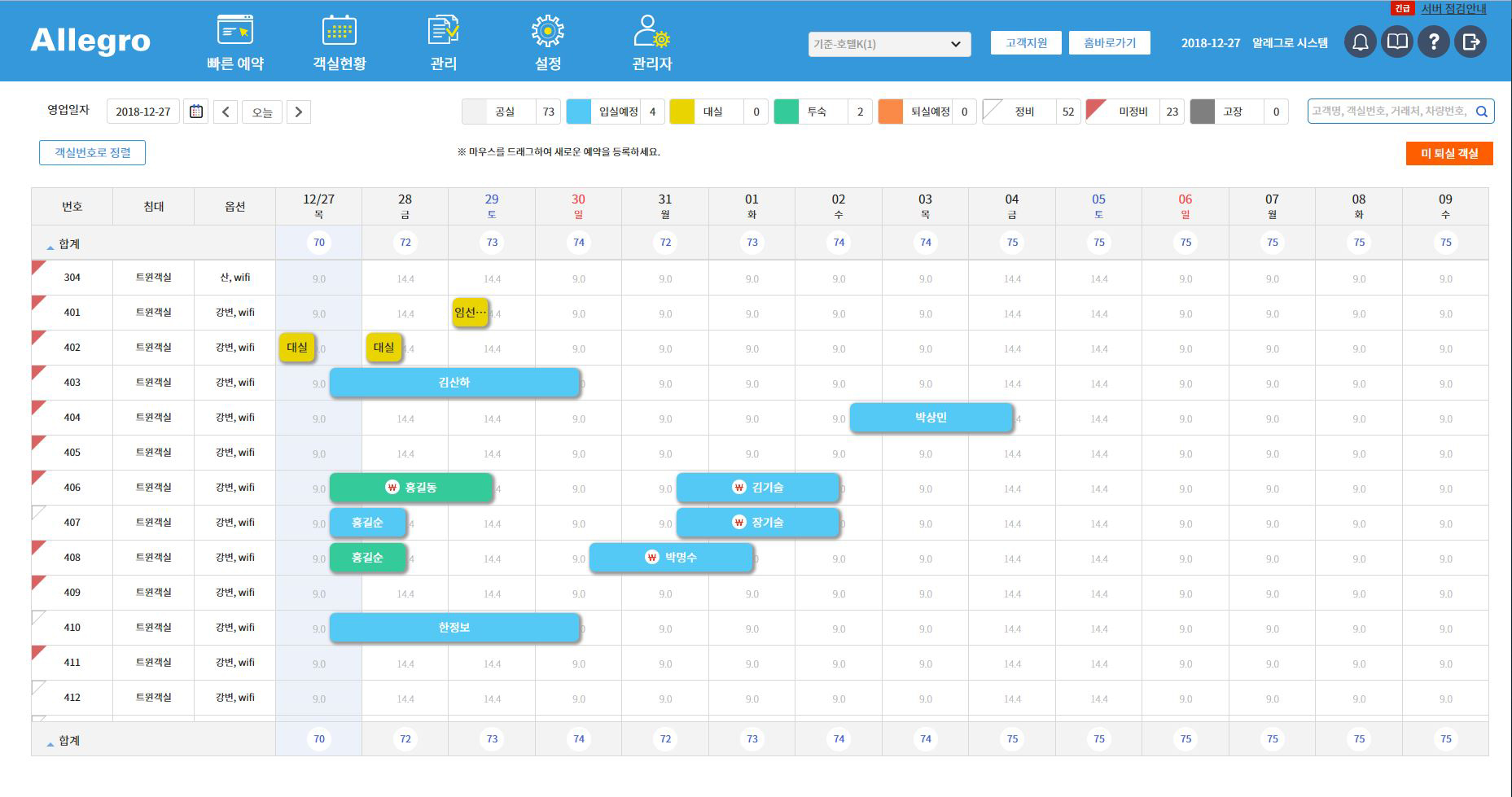Click the 객실번호로 정렬 sort button
Image resolution: width=1512 pixels, height=797 pixels.
point(92,152)
